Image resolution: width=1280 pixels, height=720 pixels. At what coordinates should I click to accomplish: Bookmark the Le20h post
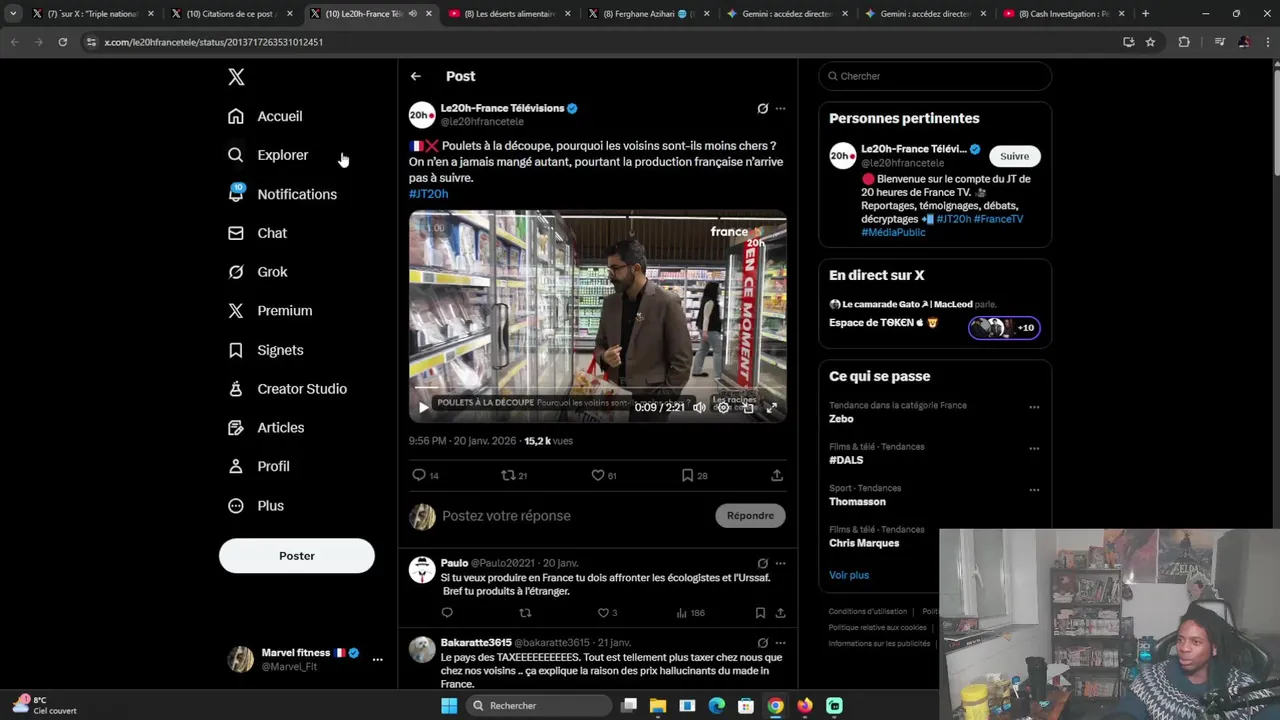(687, 475)
